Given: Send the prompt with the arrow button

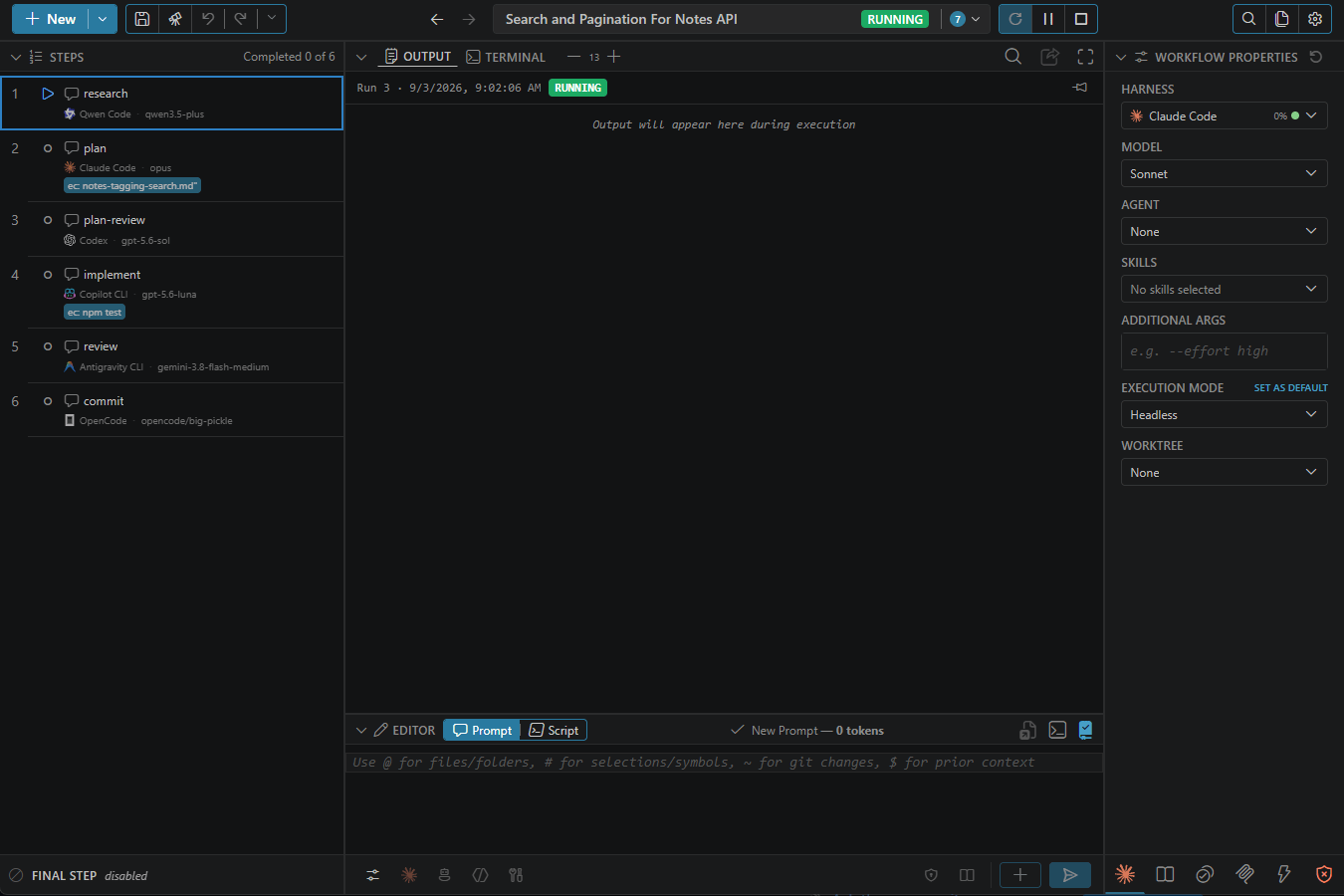Looking at the screenshot, I should coord(1070,875).
